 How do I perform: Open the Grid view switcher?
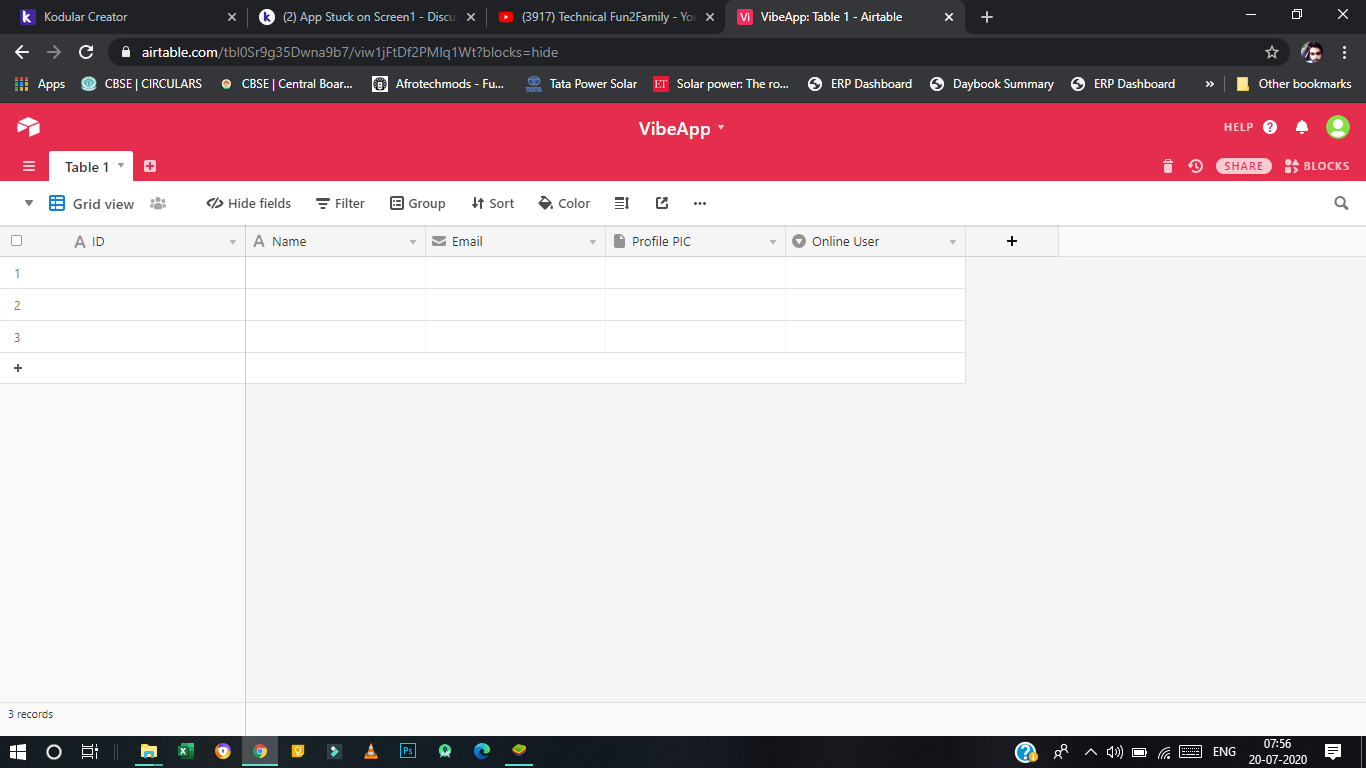pos(92,203)
